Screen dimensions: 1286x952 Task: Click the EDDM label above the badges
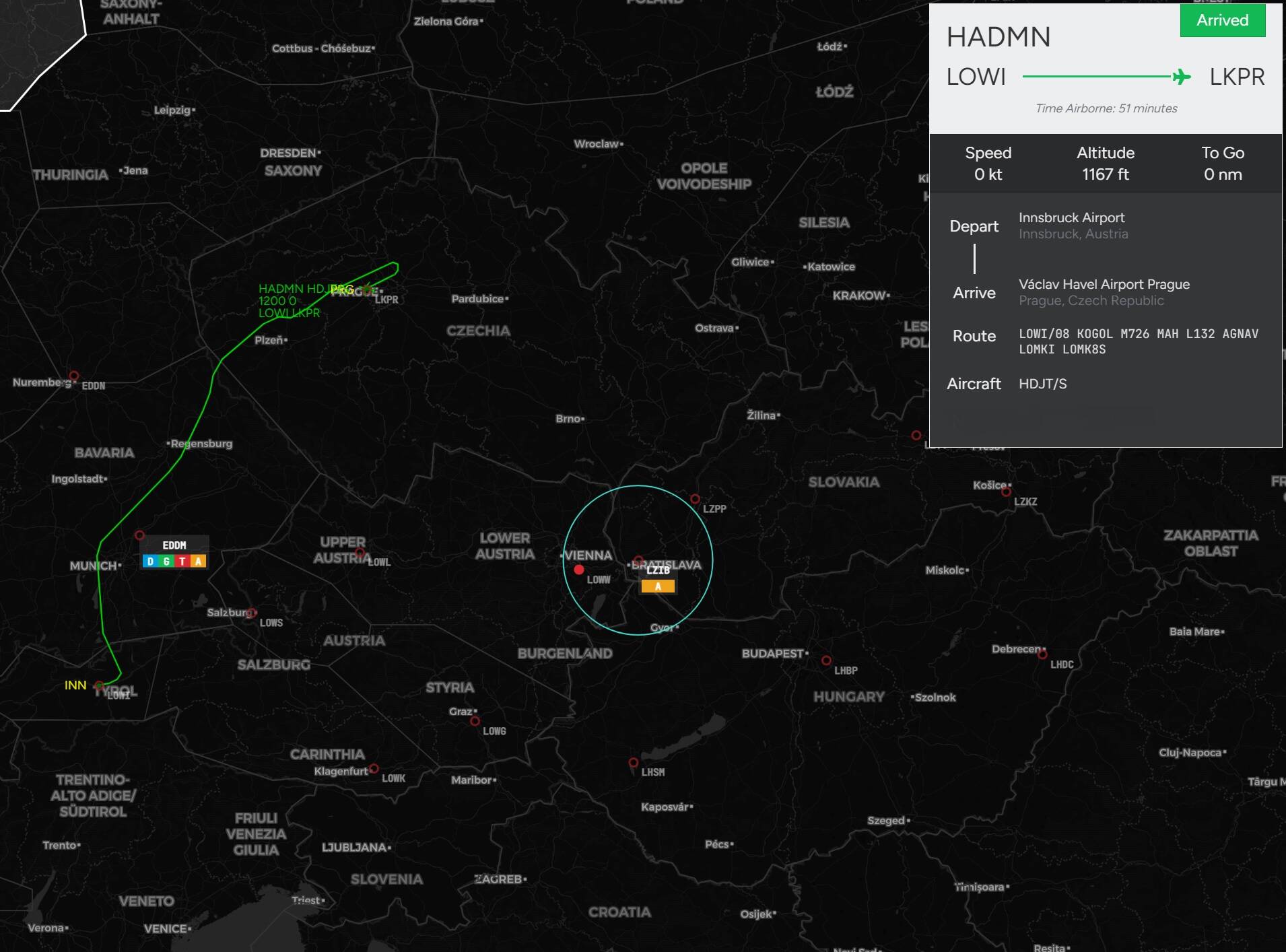point(174,545)
